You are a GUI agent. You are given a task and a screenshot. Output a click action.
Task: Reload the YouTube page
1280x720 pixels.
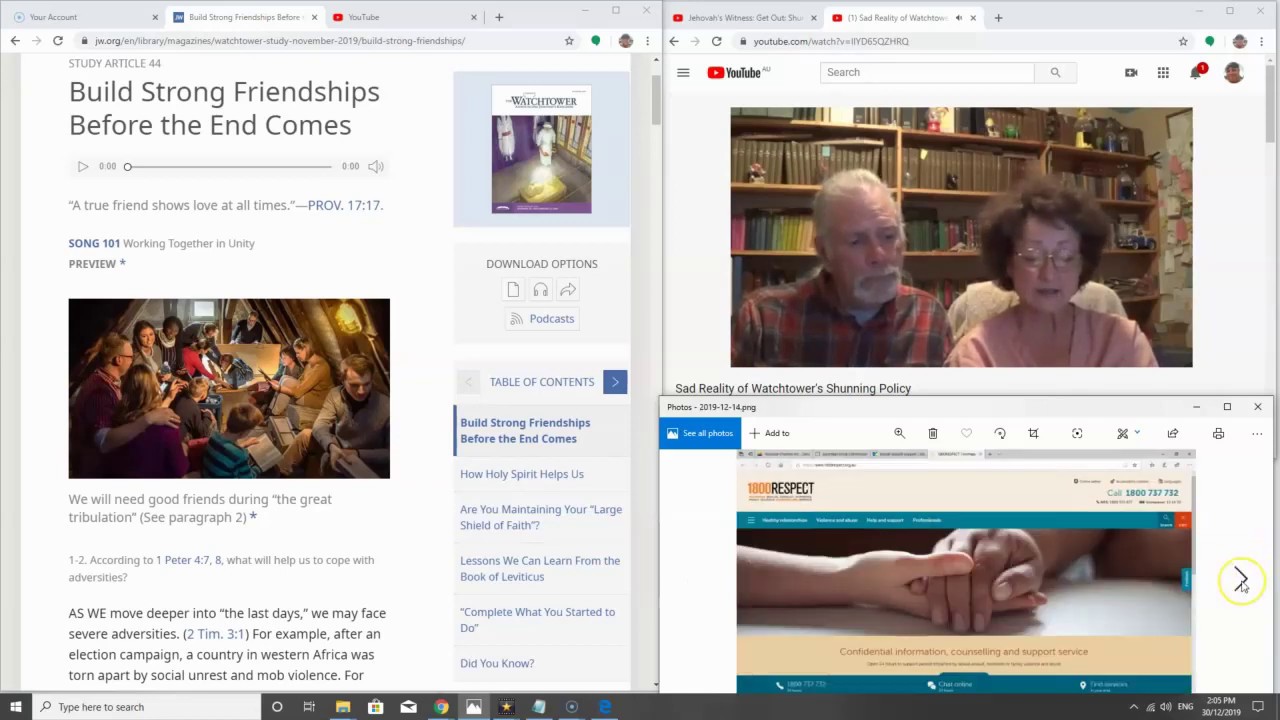point(716,41)
